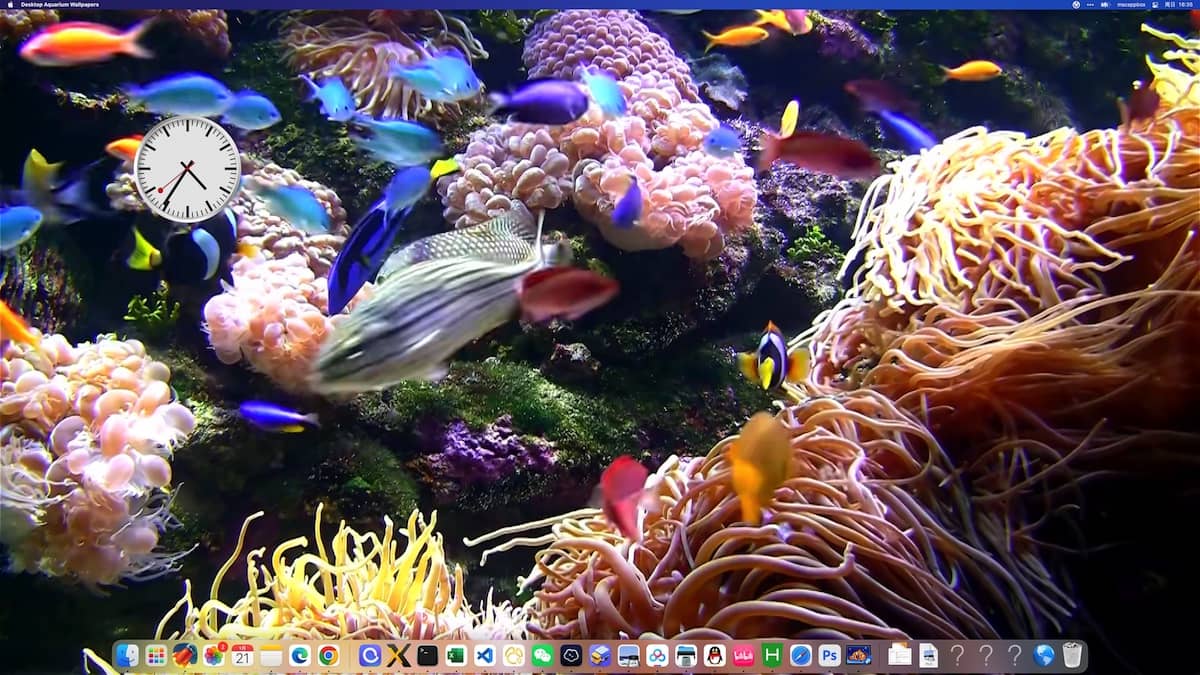Open WeChat from the Dock
Screen dimensions: 1200x675
(542, 655)
